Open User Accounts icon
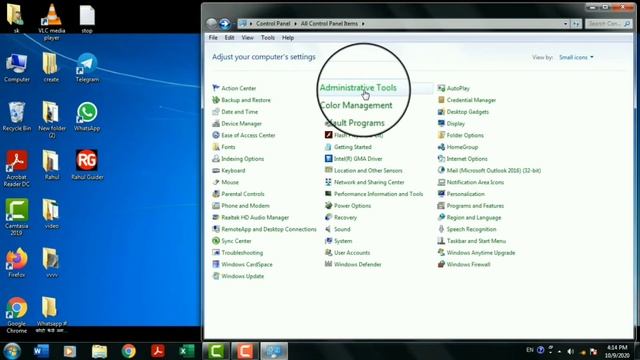The height and width of the screenshot is (360, 640). pos(329,253)
